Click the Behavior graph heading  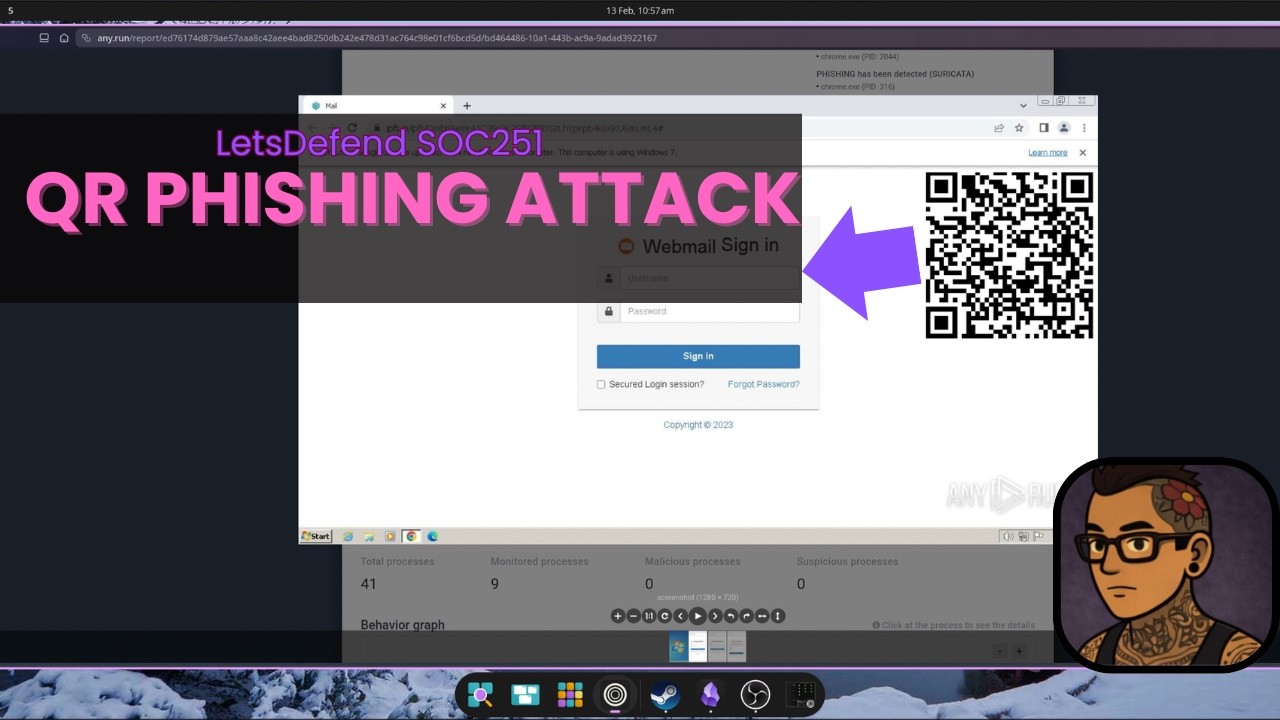click(402, 625)
